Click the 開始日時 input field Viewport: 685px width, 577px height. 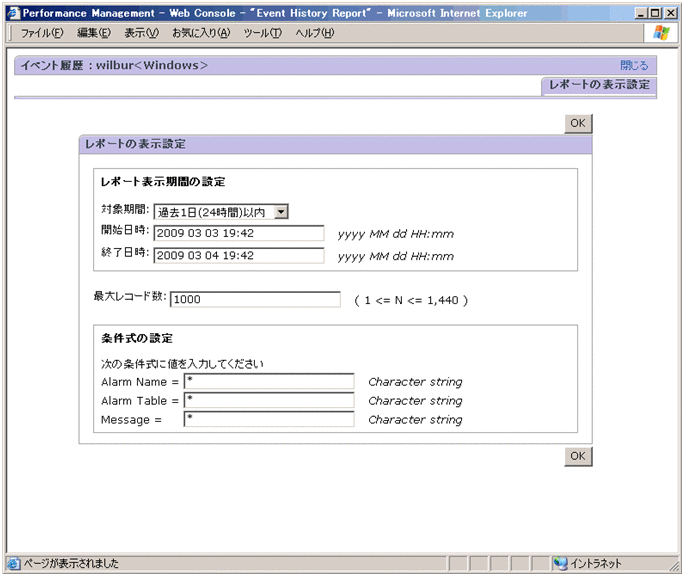(x=239, y=233)
